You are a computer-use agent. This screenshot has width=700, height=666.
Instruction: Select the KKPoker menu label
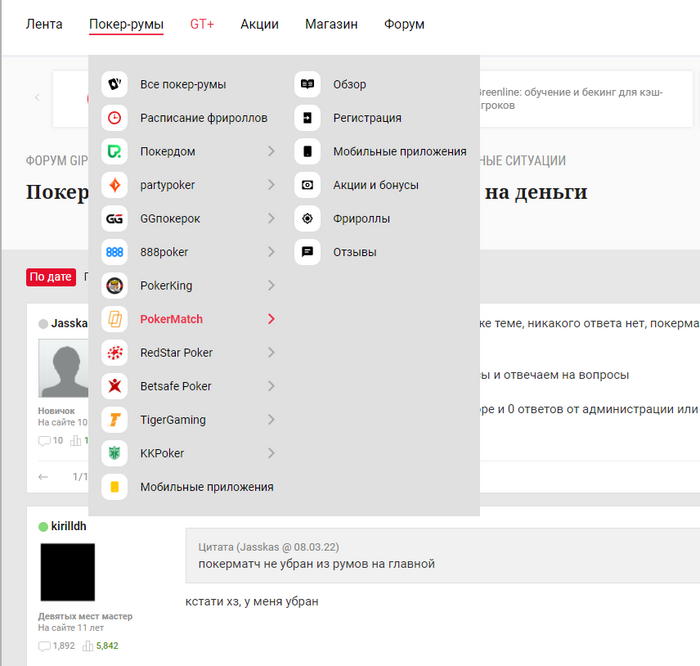[x=162, y=453]
